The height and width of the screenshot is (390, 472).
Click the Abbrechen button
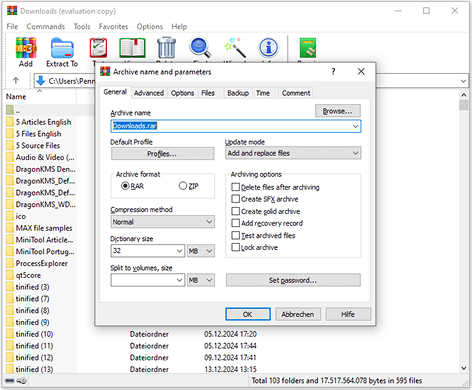pos(298,314)
